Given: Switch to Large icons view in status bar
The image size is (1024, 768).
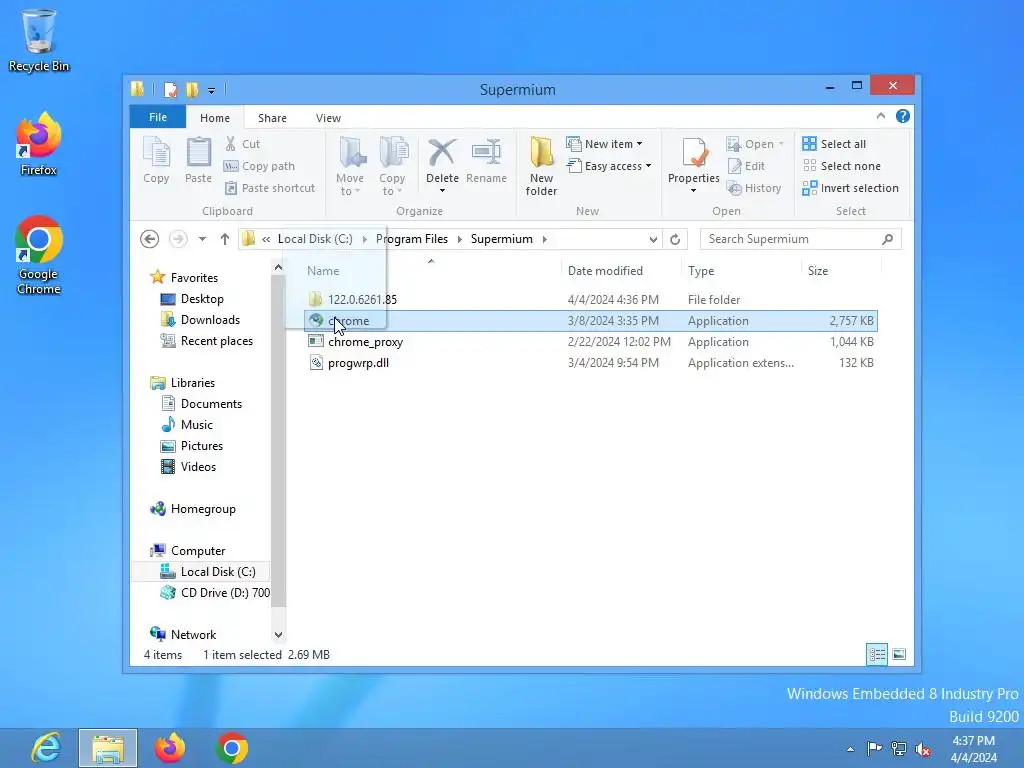Looking at the screenshot, I should pos(899,654).
